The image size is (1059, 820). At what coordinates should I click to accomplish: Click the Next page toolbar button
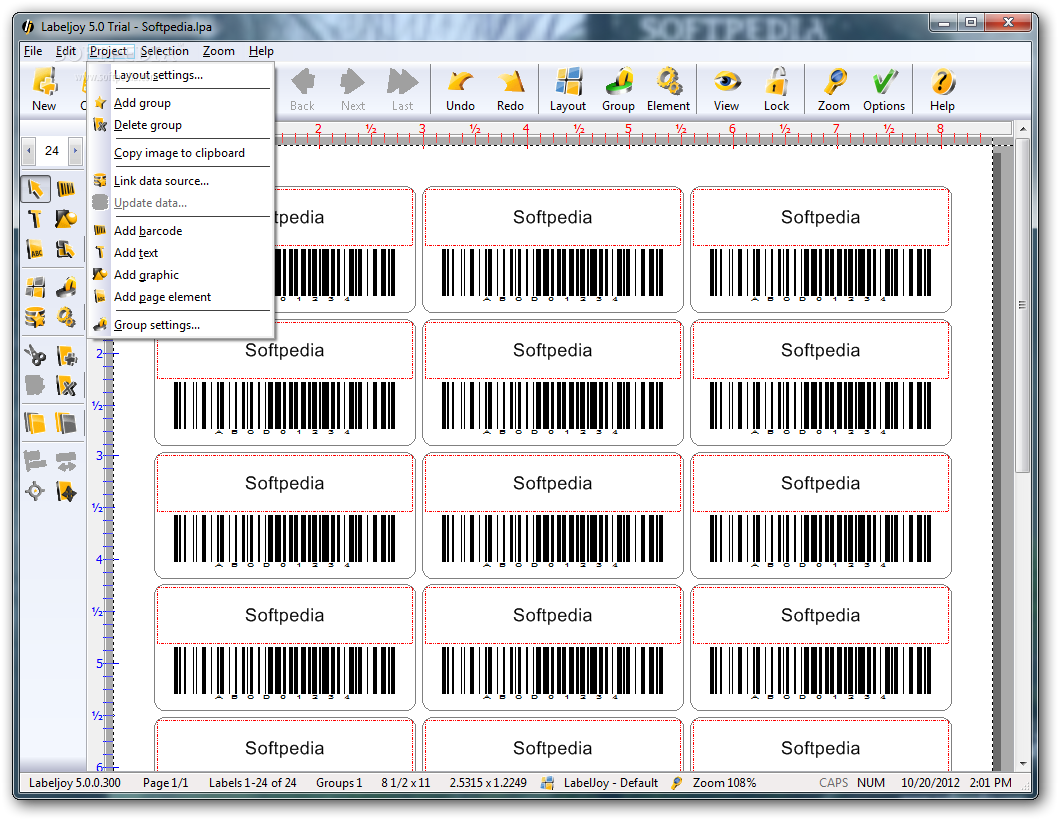353,89
